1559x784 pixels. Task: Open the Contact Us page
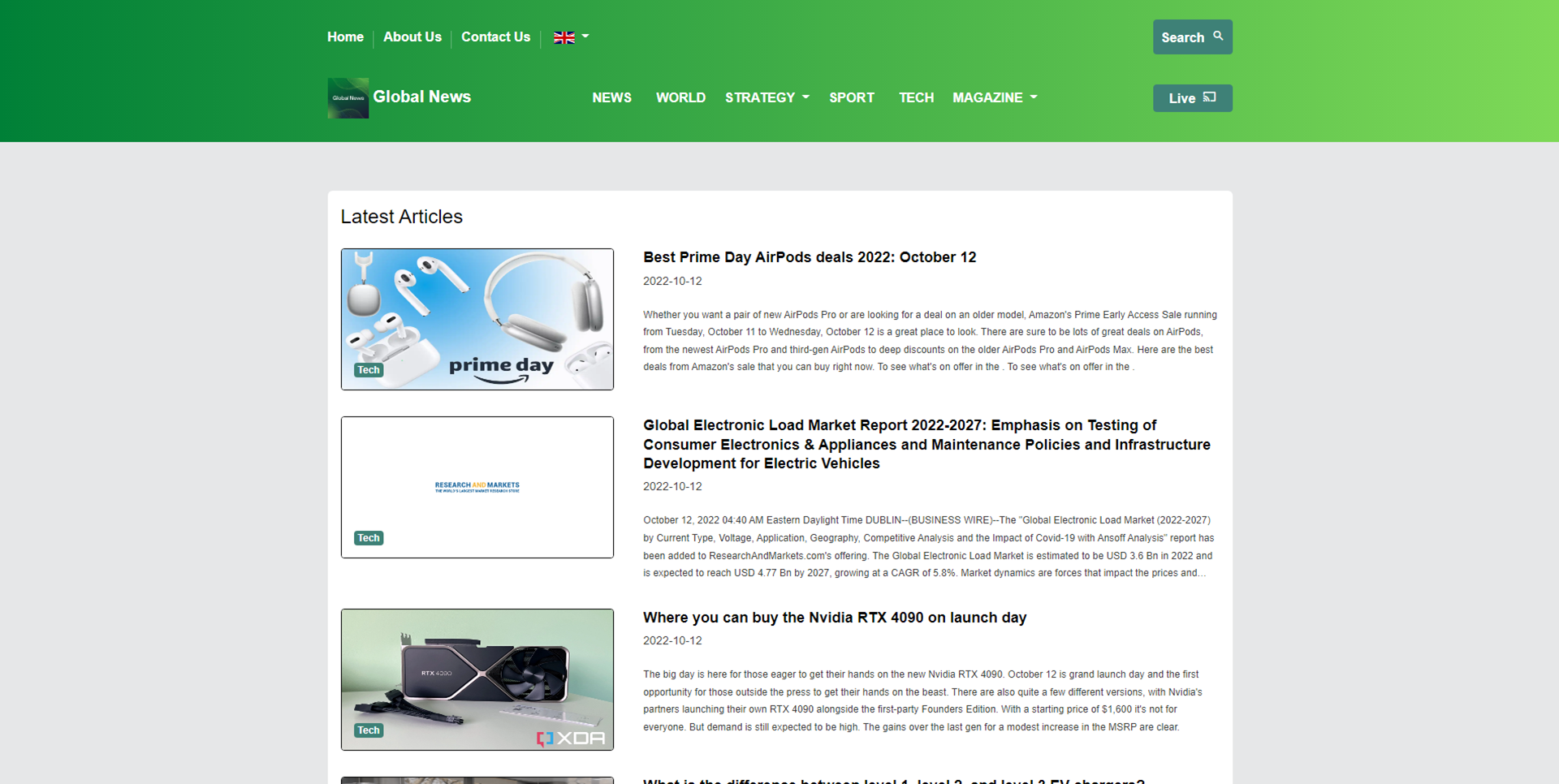[x=495, y=37]
